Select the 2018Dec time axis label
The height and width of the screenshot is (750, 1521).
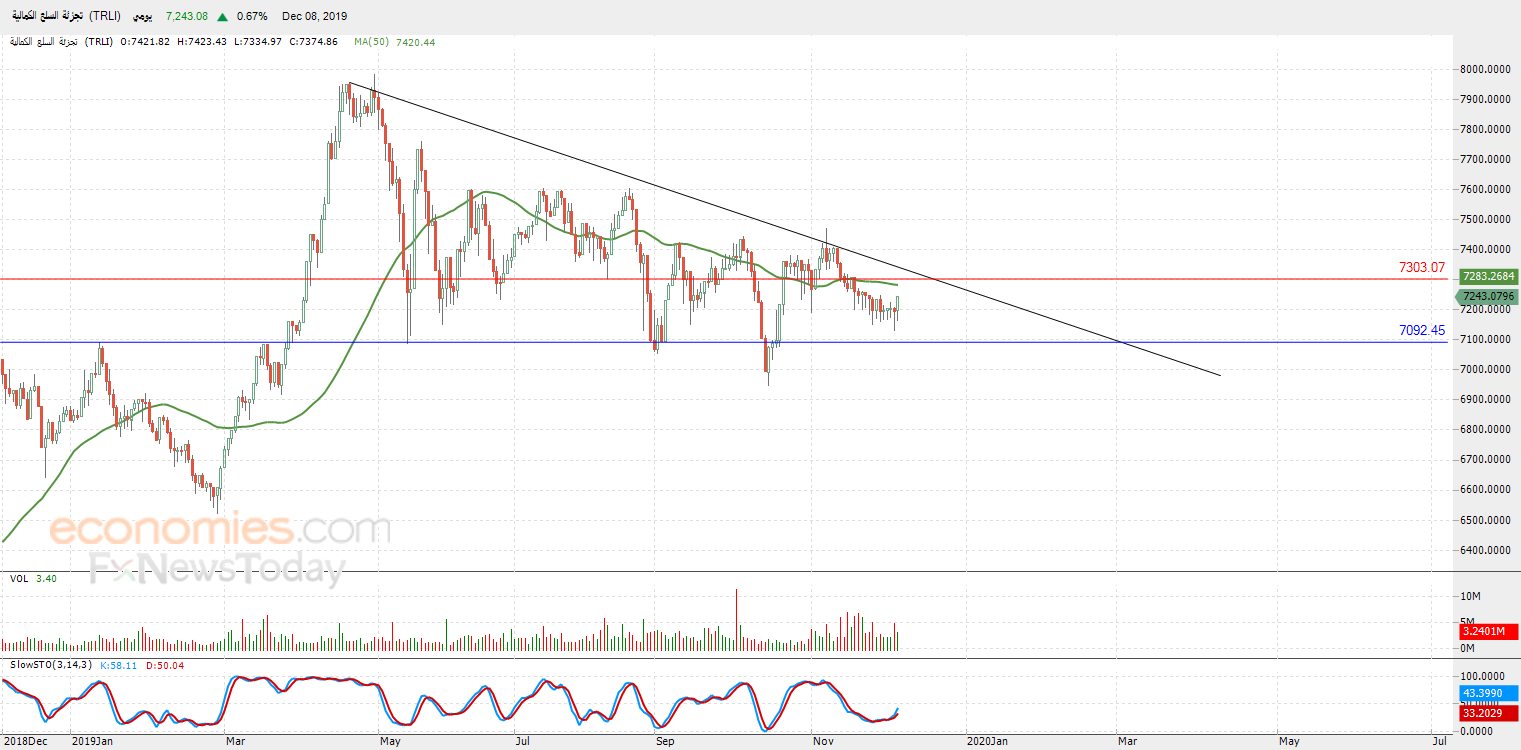24,741
